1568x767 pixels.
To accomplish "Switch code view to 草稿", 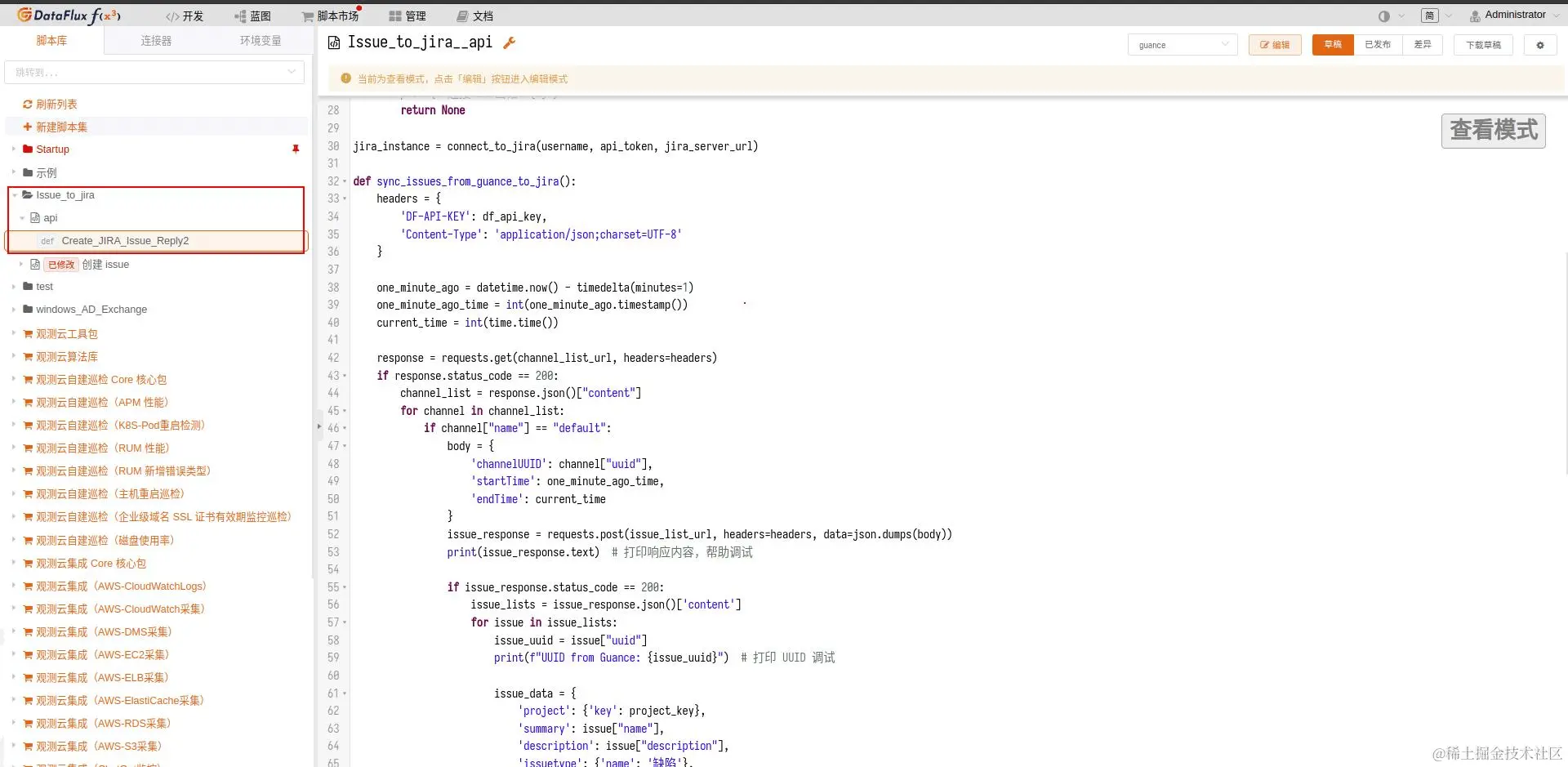I will 1333,45.
